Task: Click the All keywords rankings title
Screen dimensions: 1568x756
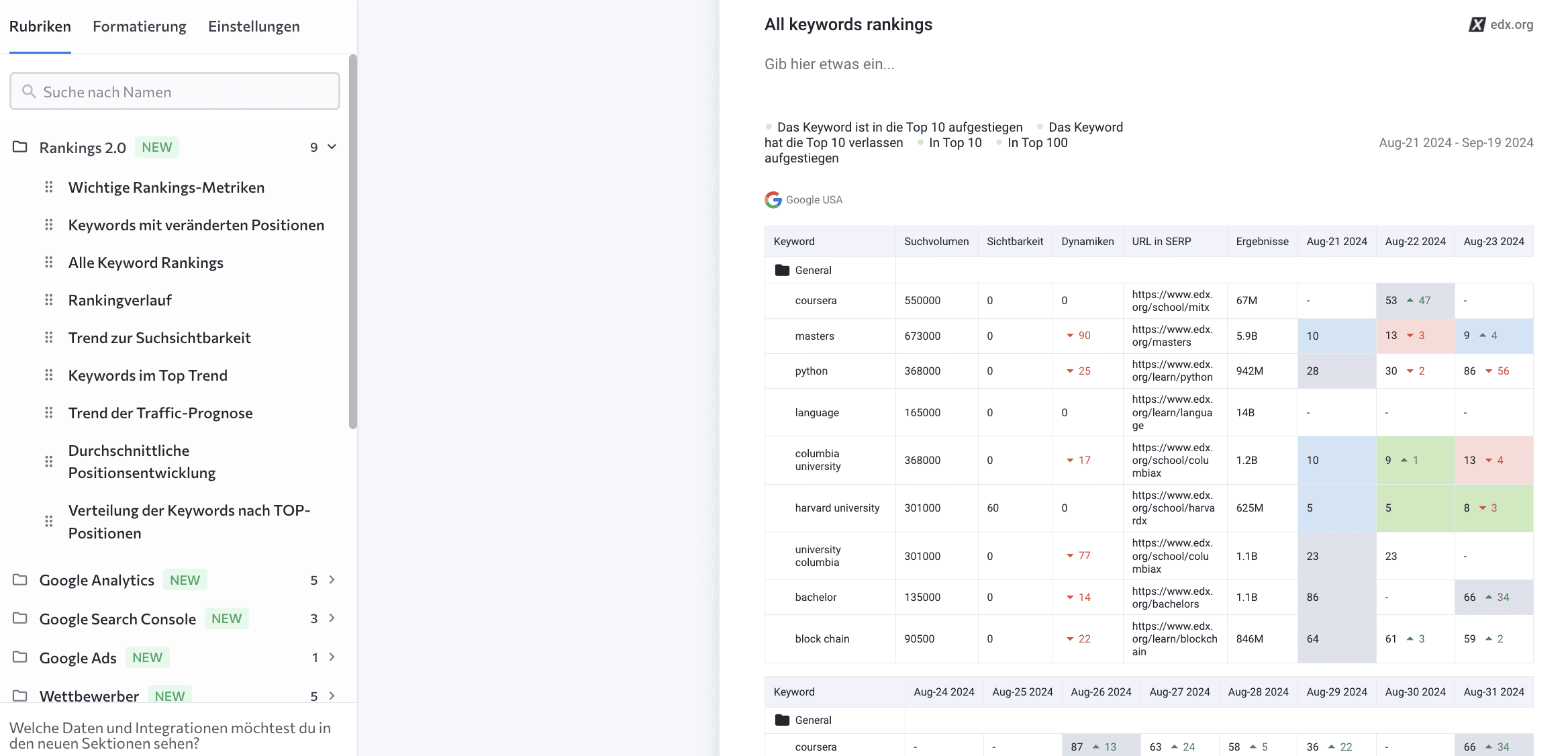Action: point(848,24)
